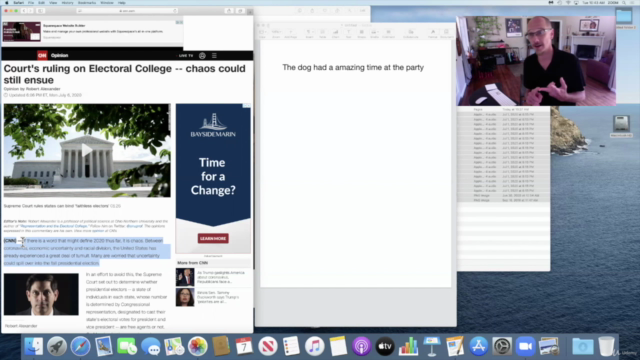Open Numbers bar-chart icon in Dock
The height and width of the screenshot is (360, 640).
tap(408, 347)
